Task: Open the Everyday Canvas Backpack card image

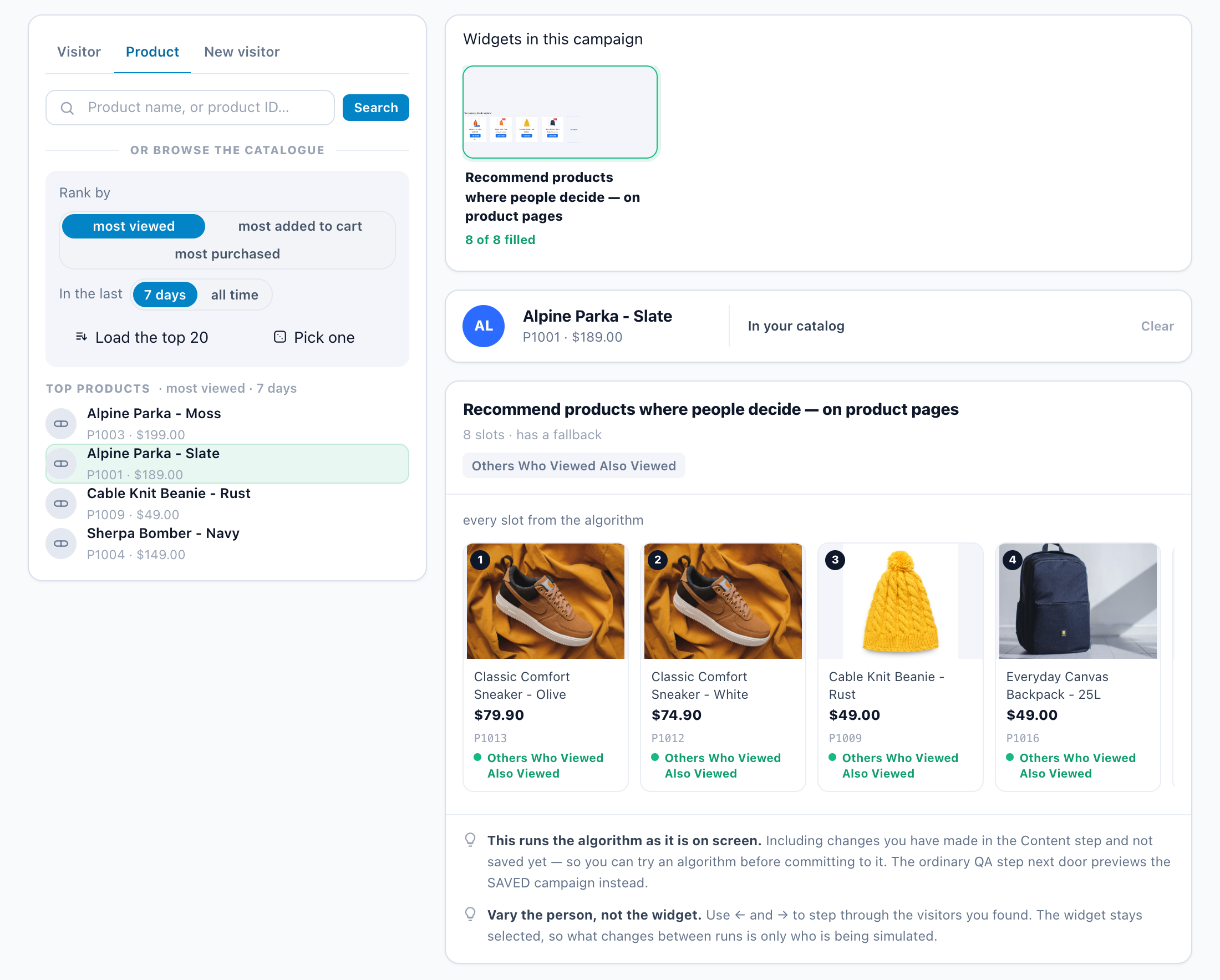Action: (1078, 601)
